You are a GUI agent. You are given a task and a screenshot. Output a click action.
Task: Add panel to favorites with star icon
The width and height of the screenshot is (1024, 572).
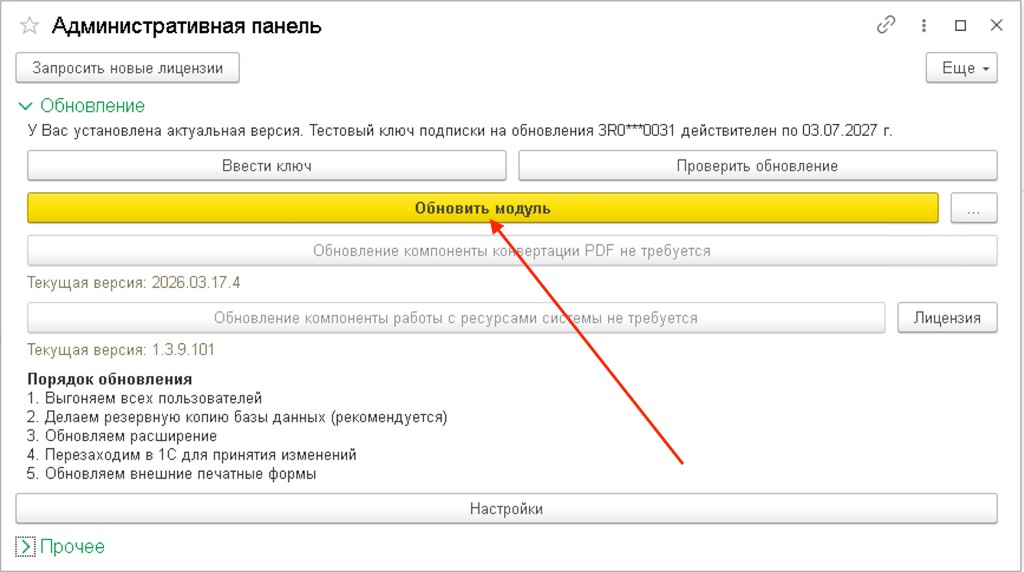[x=29, y=26]
